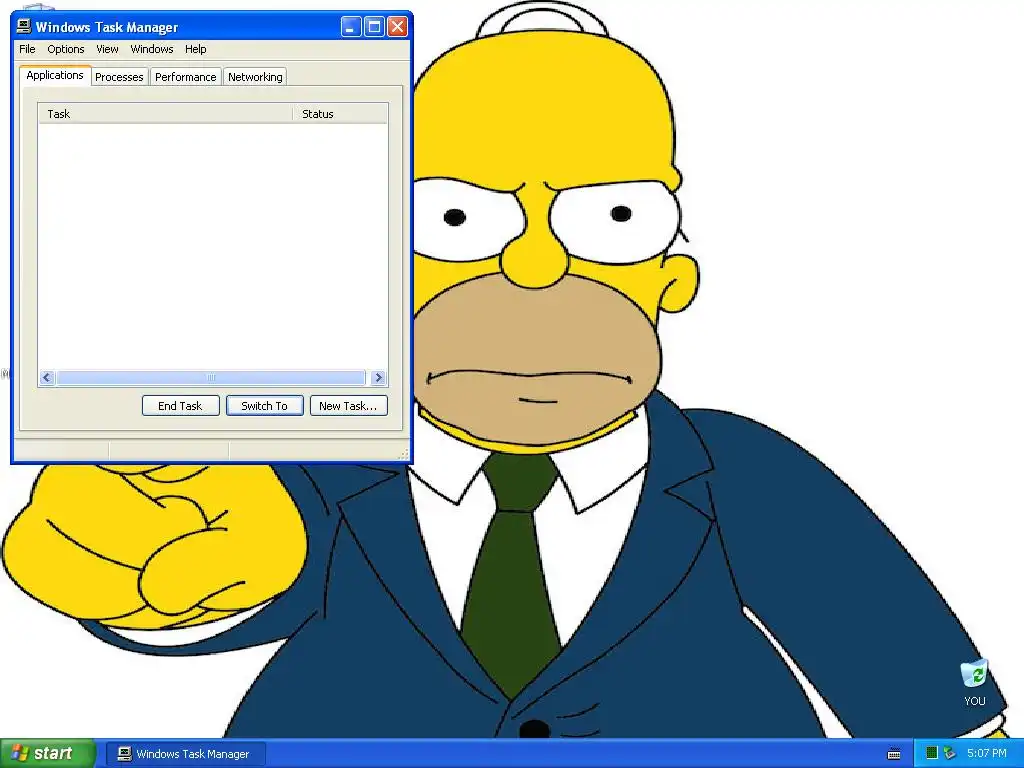Open the Help menu
This screenshot has height=768, width=1024.
(195, 49)
